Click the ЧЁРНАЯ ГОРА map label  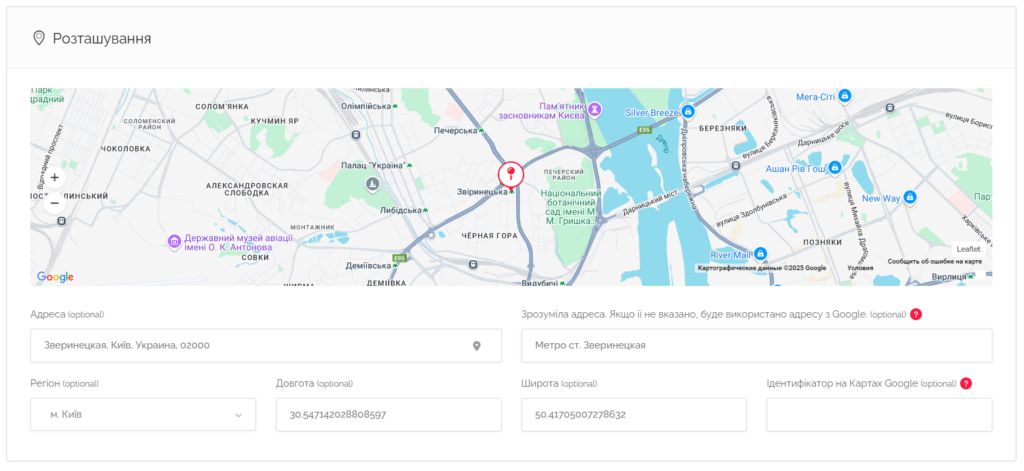coord(489,235)
